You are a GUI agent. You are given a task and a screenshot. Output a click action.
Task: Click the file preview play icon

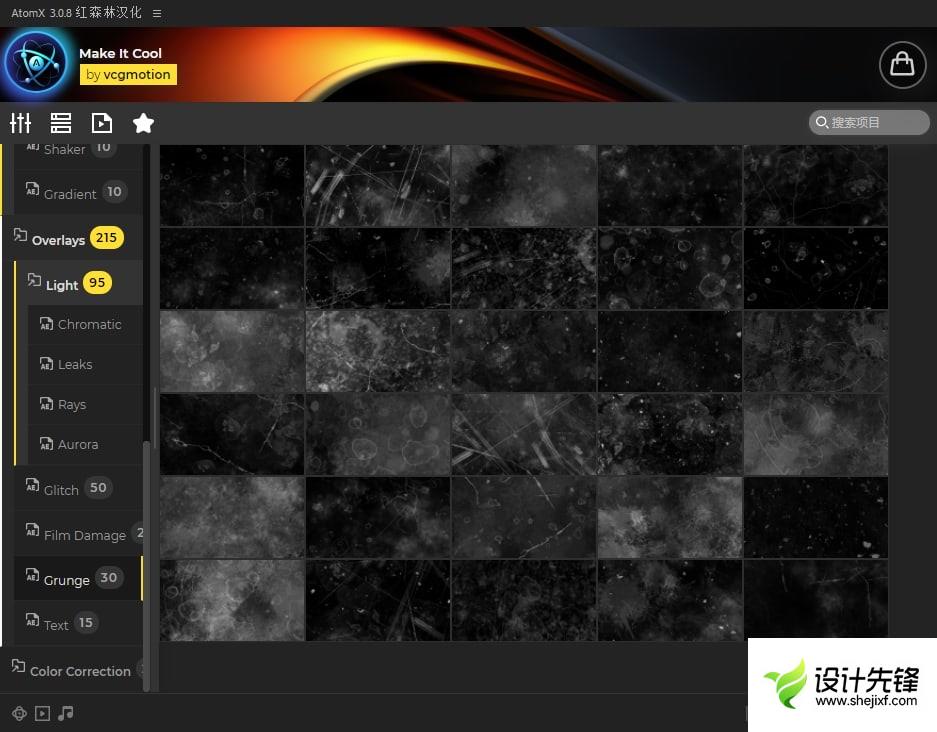102,123
